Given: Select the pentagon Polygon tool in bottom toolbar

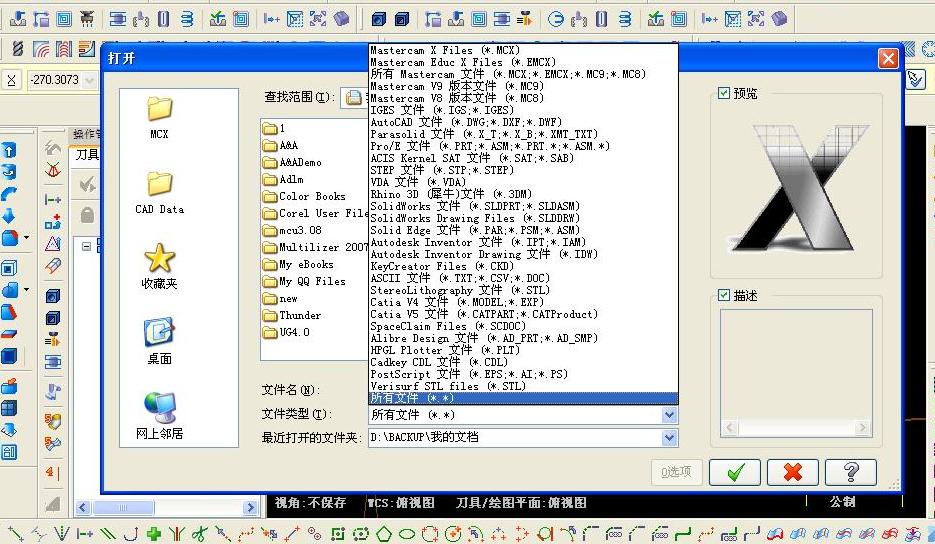Looking at the screenshot, I should [x=383, y=534].
